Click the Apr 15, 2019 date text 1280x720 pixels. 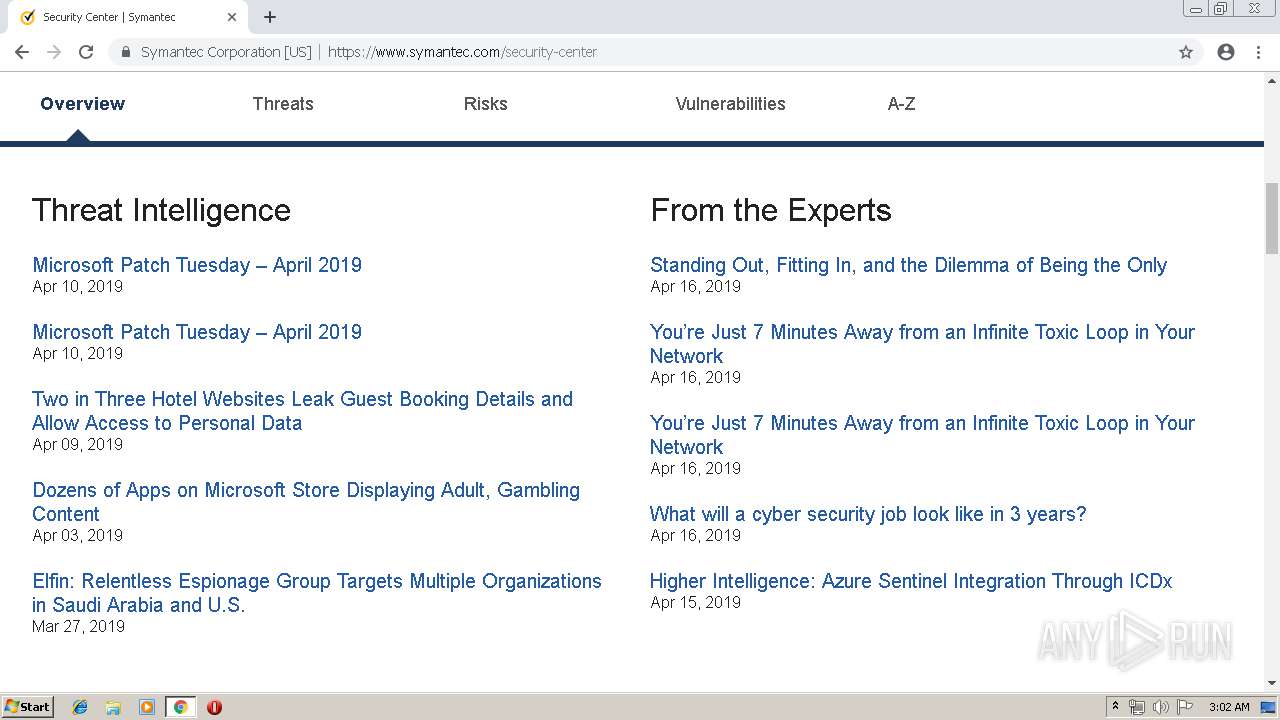(695, 602)
